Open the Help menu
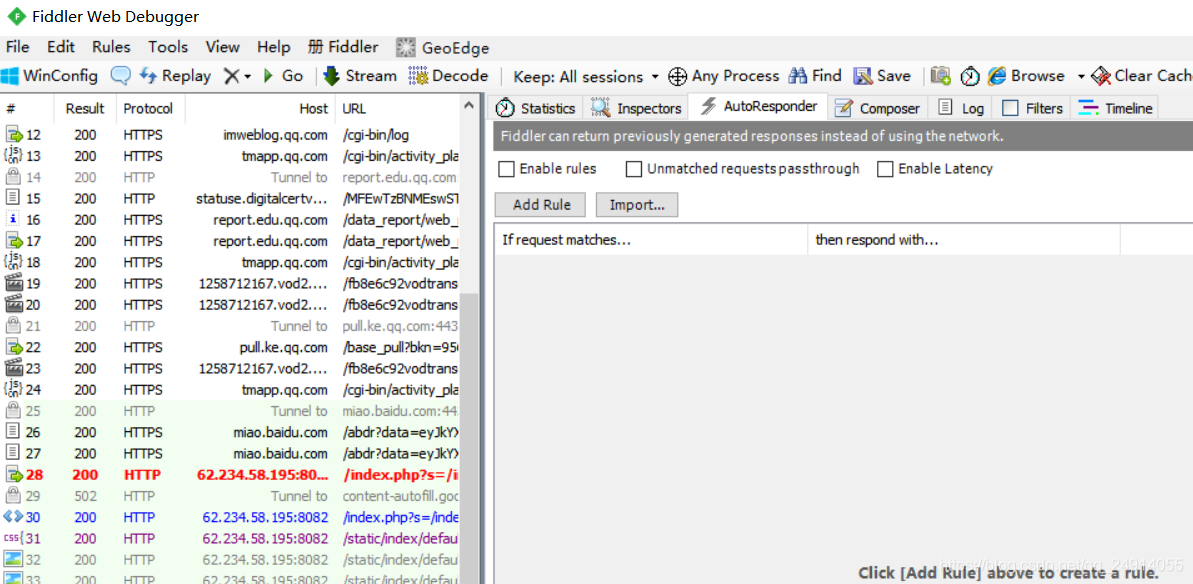The height and width of the screenshot is (584, 1193). click(x=274, y=47)
